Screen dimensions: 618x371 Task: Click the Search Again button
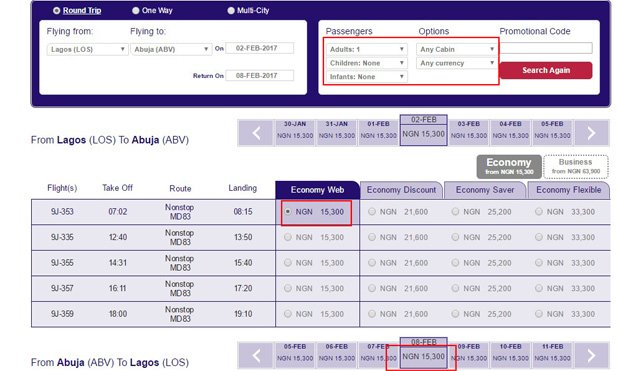[546, 71]
